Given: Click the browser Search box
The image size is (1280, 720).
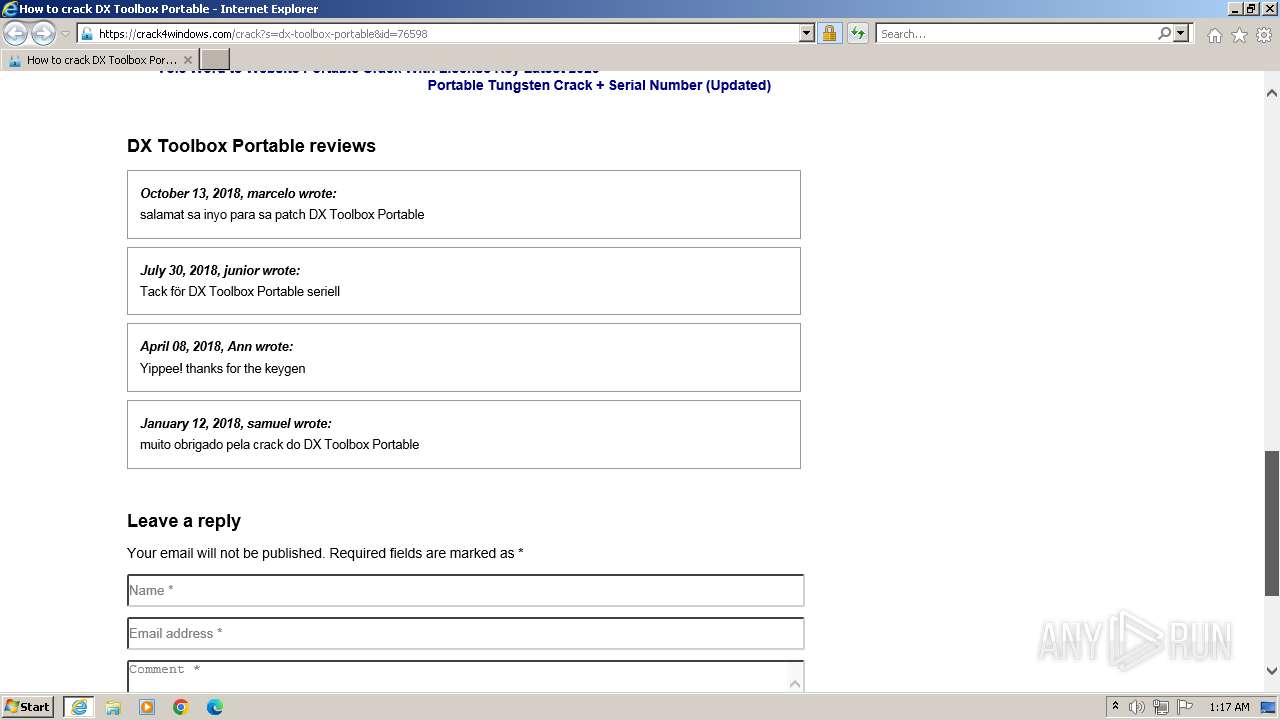Looking at the screenshot, I should pos(1015,33).
